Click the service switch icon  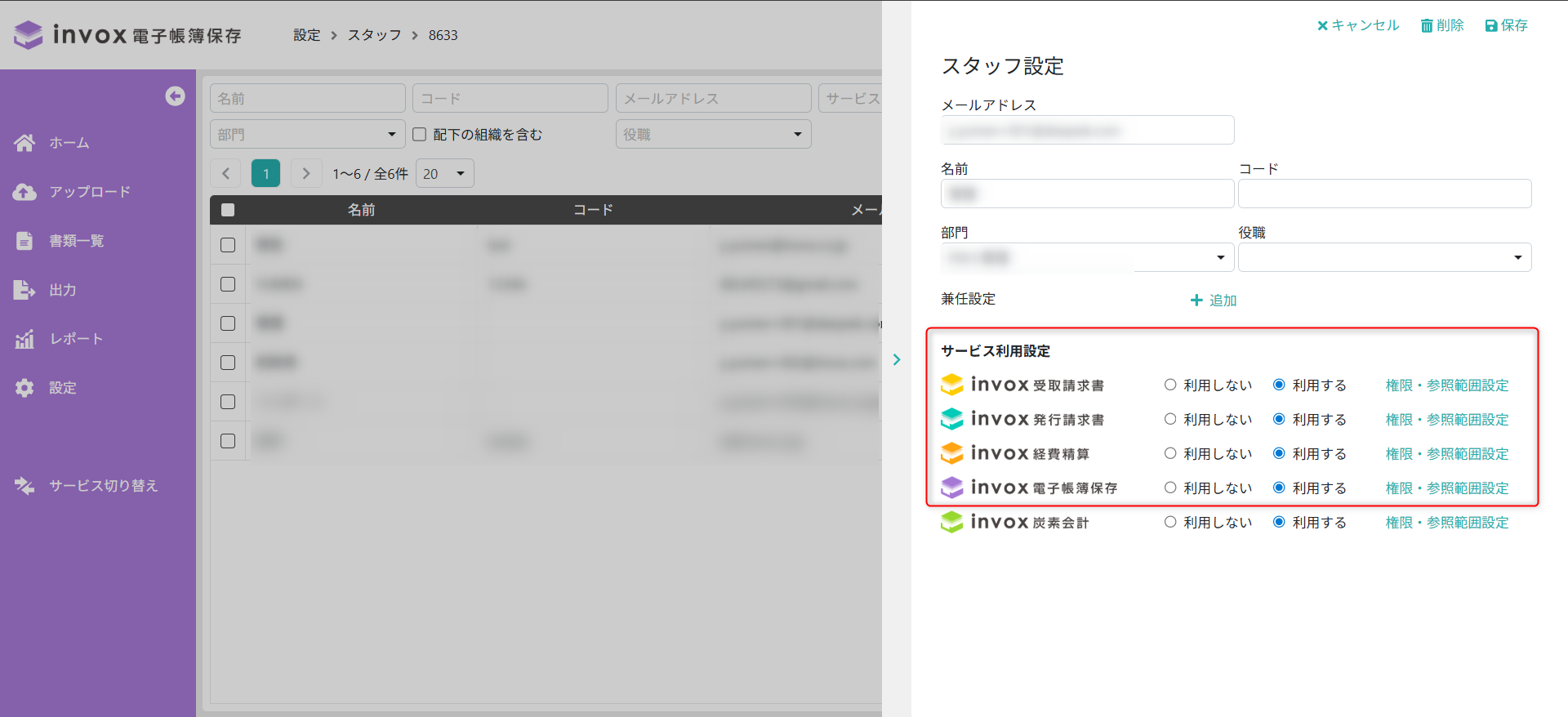(24, 486)
